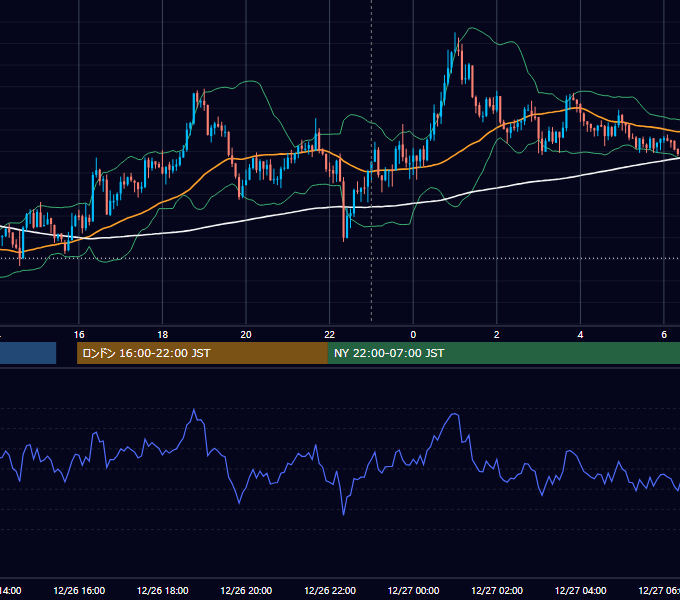Click the NY 22:00-07:00 JST session bar
680x600 pixels.
(x=503, y=353)
